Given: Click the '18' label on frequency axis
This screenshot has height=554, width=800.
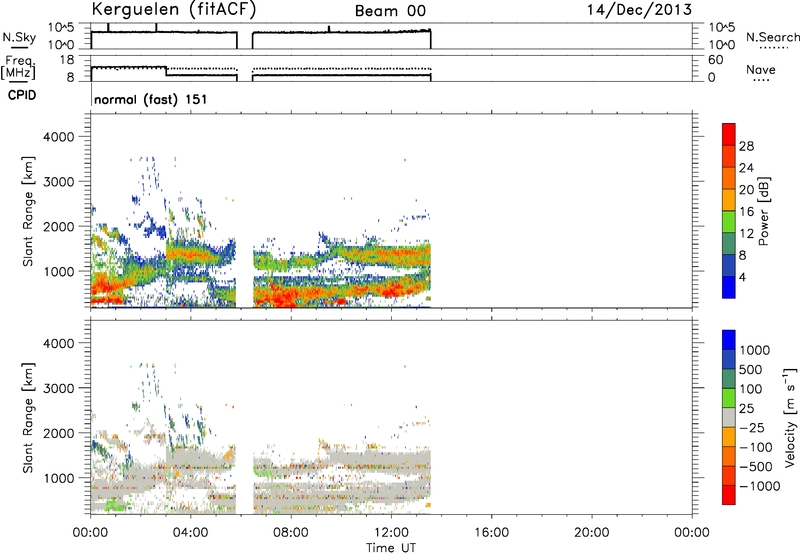Looking at the screenshot, I should (67, 60).
